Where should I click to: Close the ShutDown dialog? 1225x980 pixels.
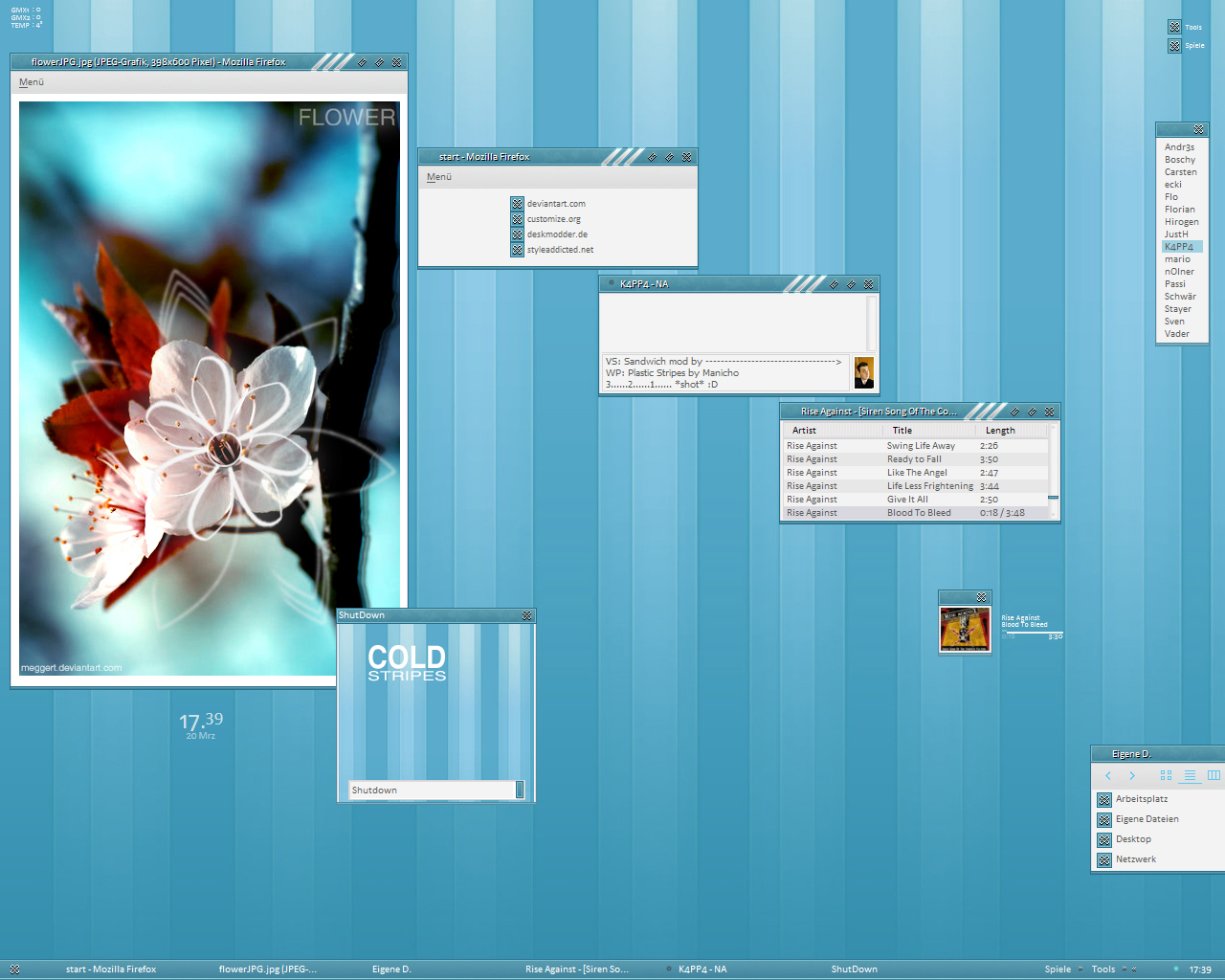[526, 615]
